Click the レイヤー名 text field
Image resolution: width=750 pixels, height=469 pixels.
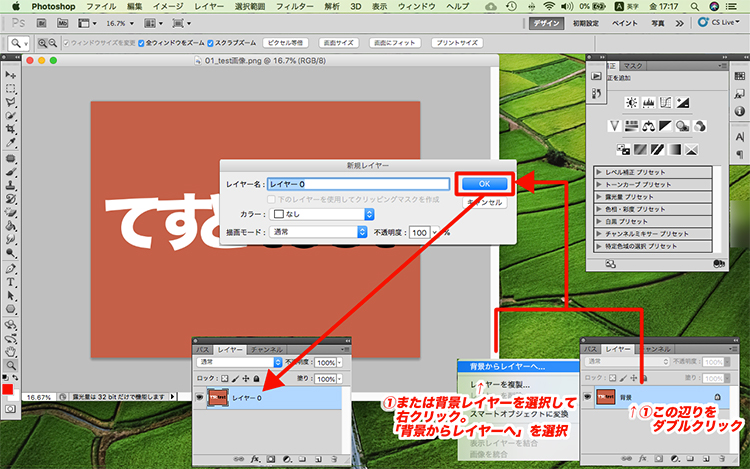click(358, 184)
